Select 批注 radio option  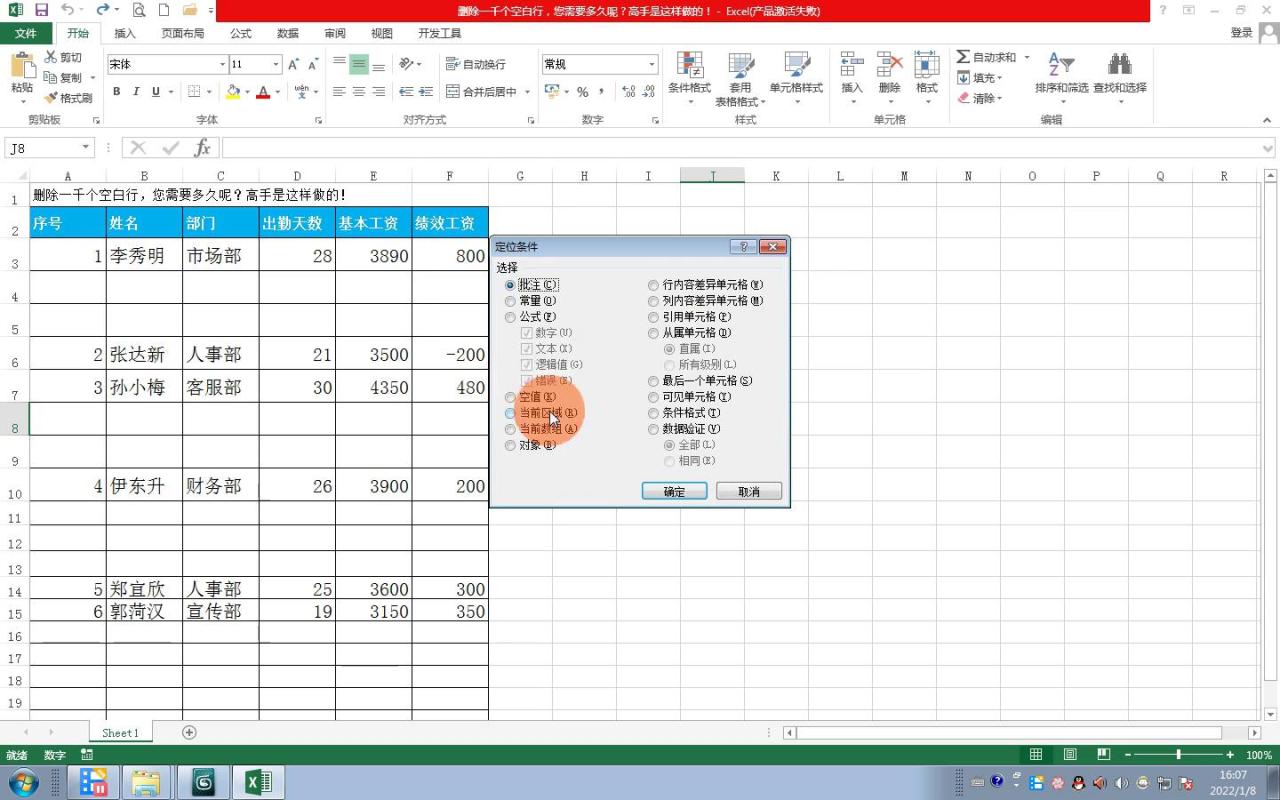(x=510, y=285)
